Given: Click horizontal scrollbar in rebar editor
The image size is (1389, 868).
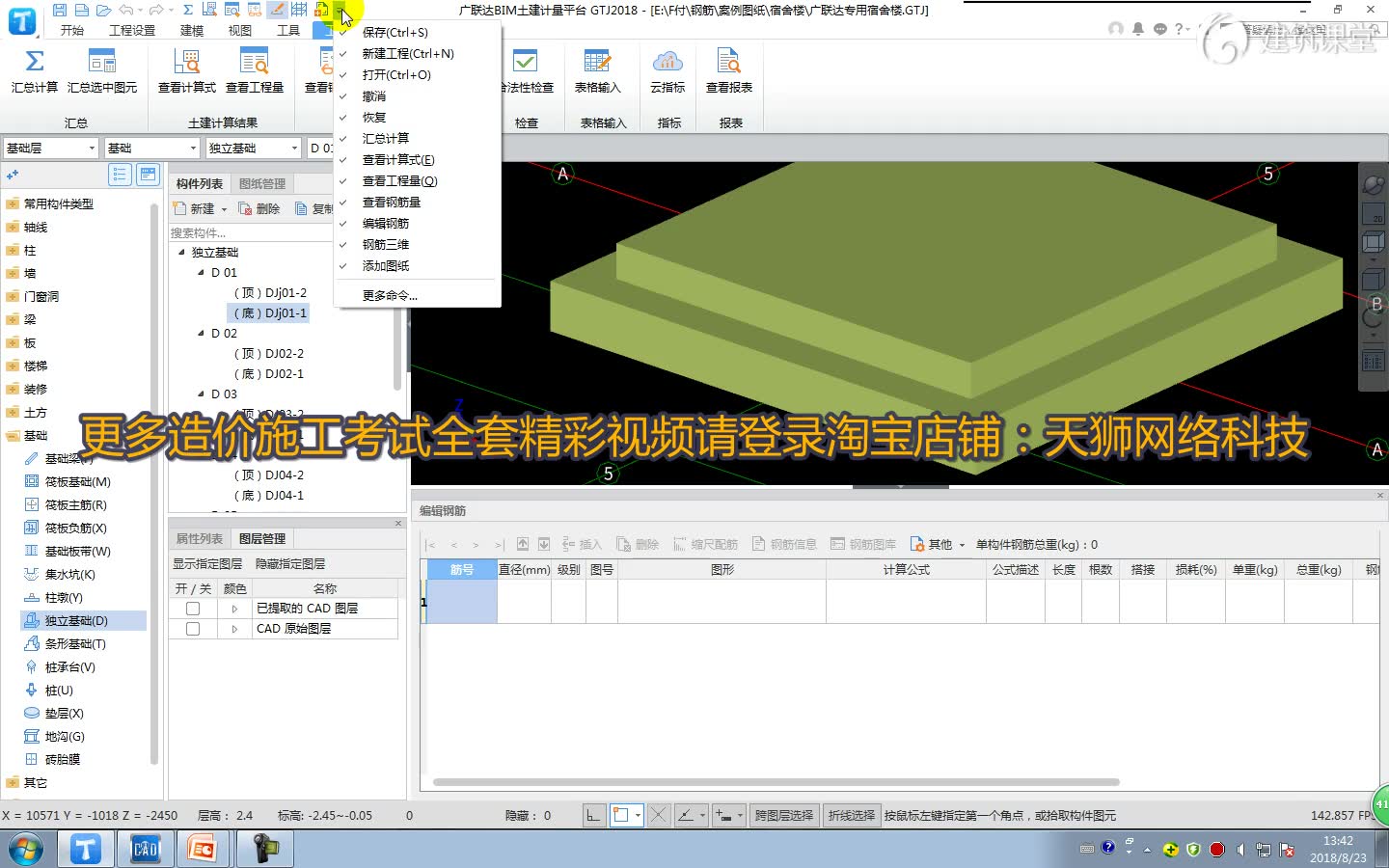Looking at the screenshot, I should tap(776, 782).
